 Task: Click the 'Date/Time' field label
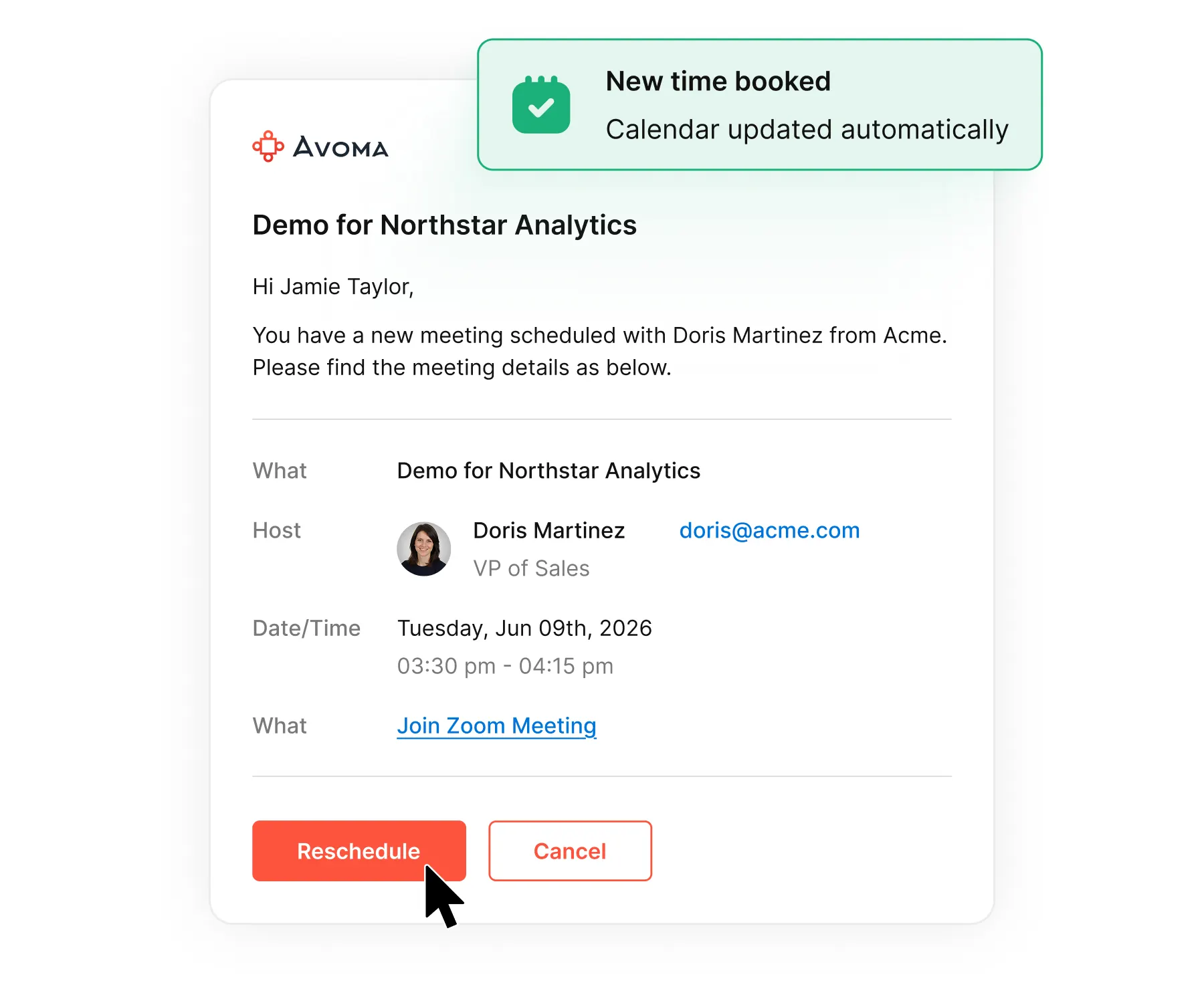click(306, 629)
